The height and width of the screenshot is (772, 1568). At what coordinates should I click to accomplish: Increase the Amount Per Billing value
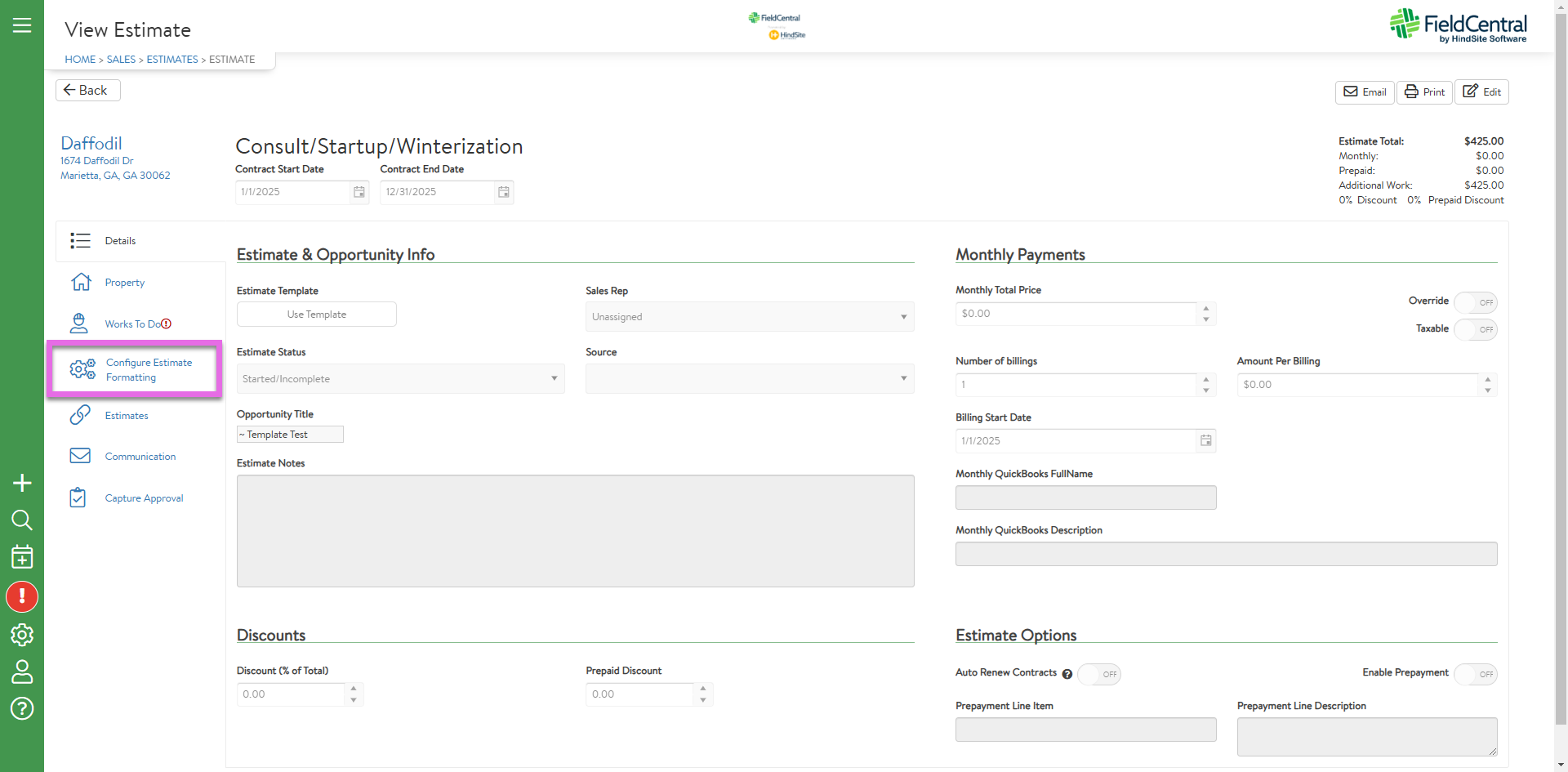(x=1488, y=379)
